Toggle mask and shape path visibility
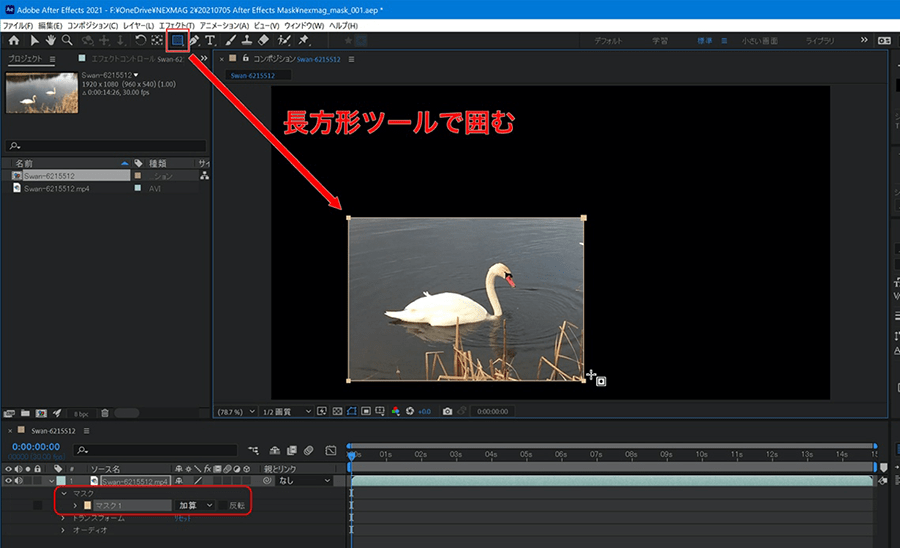 coord(352,410)
